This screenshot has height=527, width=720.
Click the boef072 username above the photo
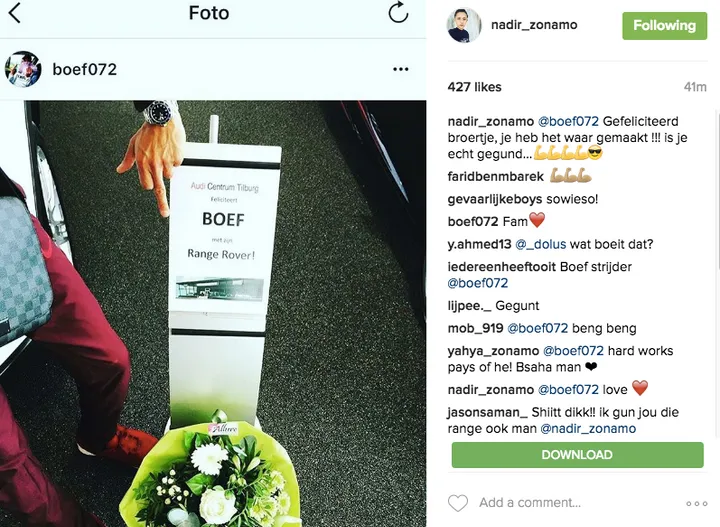[84, 69]
